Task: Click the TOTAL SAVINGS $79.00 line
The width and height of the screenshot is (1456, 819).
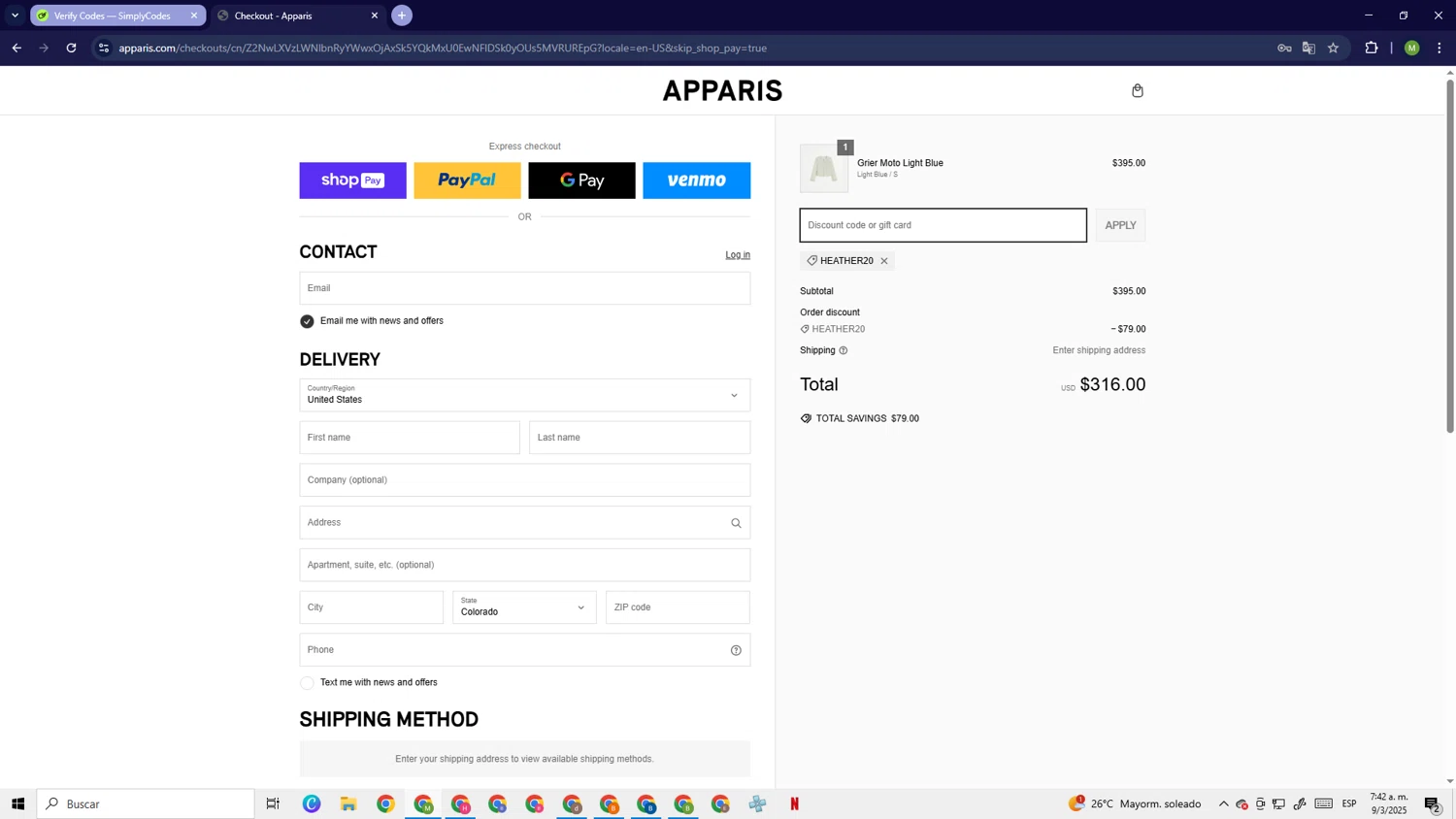Action: 859,419
